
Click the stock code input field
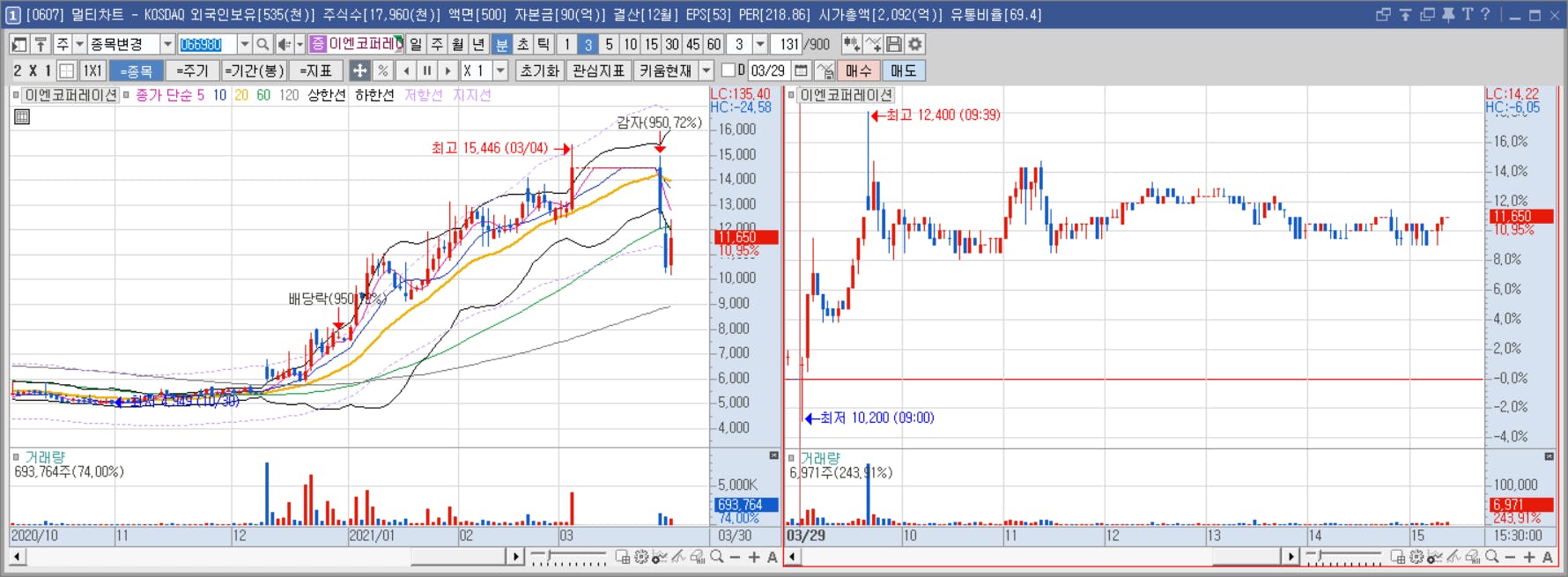click(x=207, y=44)
